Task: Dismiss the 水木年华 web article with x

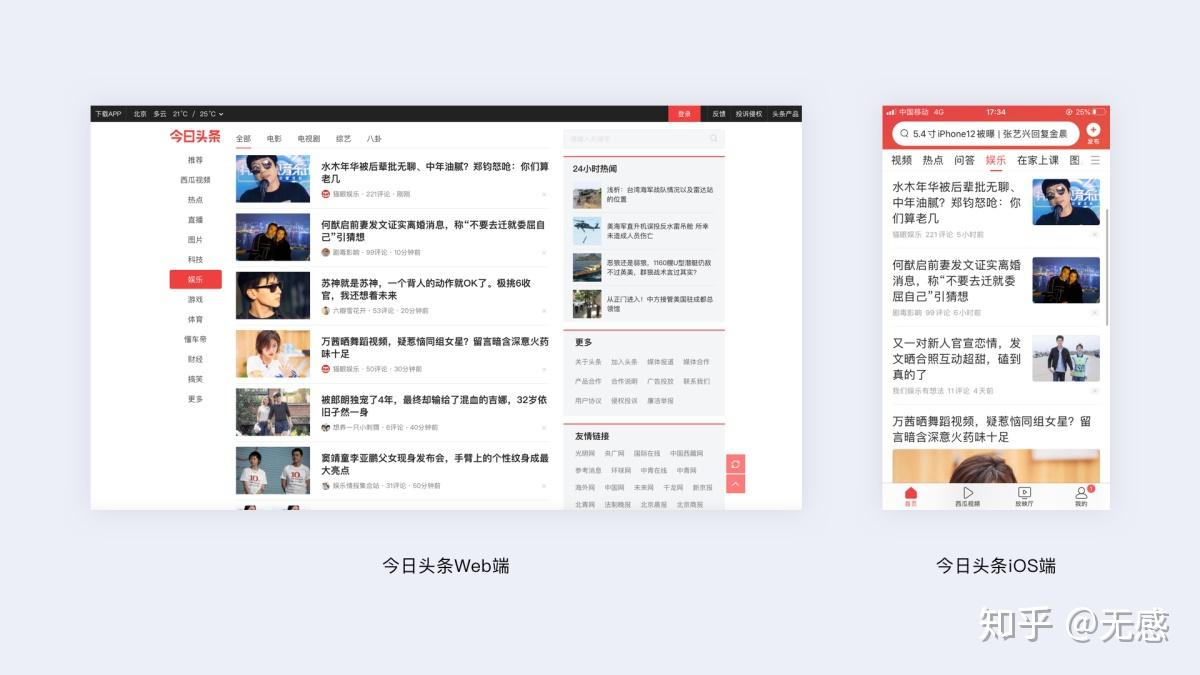Action: pyautogui.click(x=544, y=195)
